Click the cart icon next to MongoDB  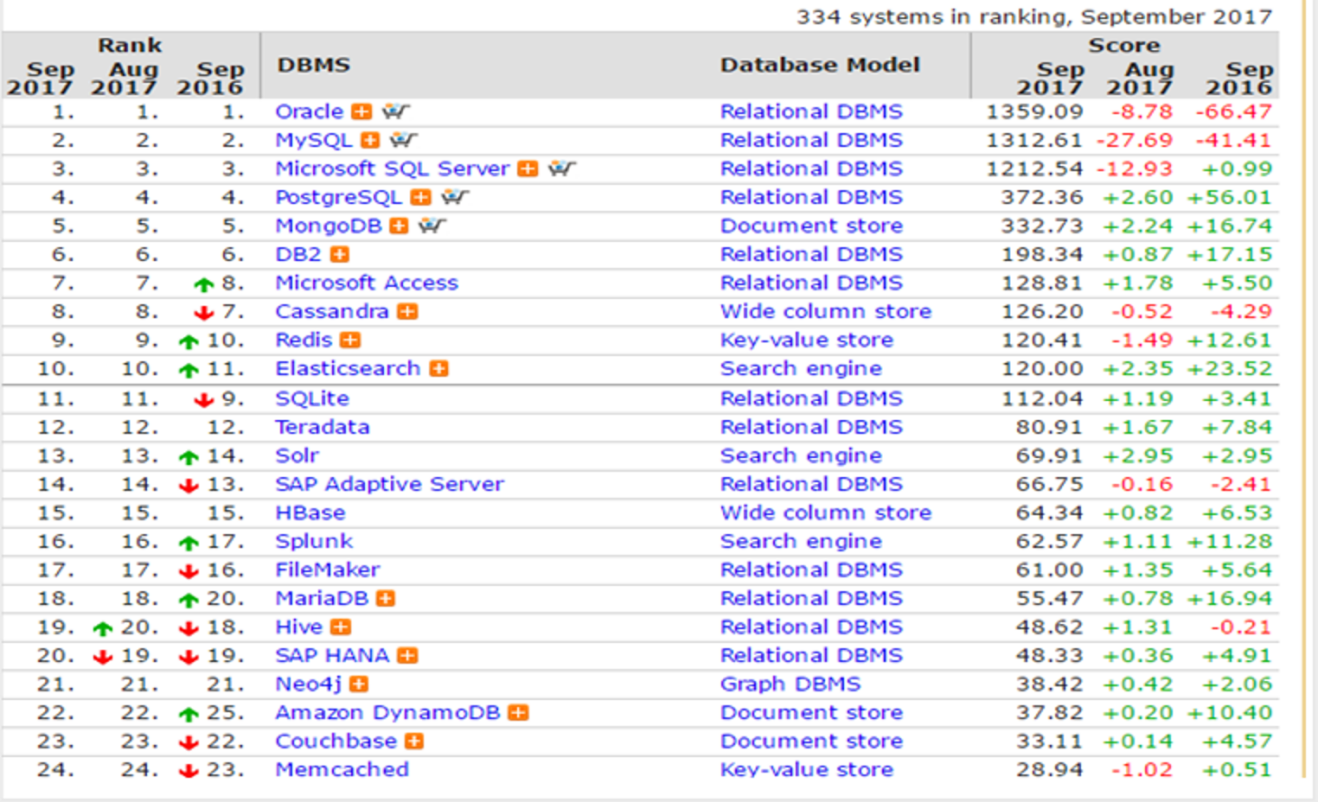(433, 225)
